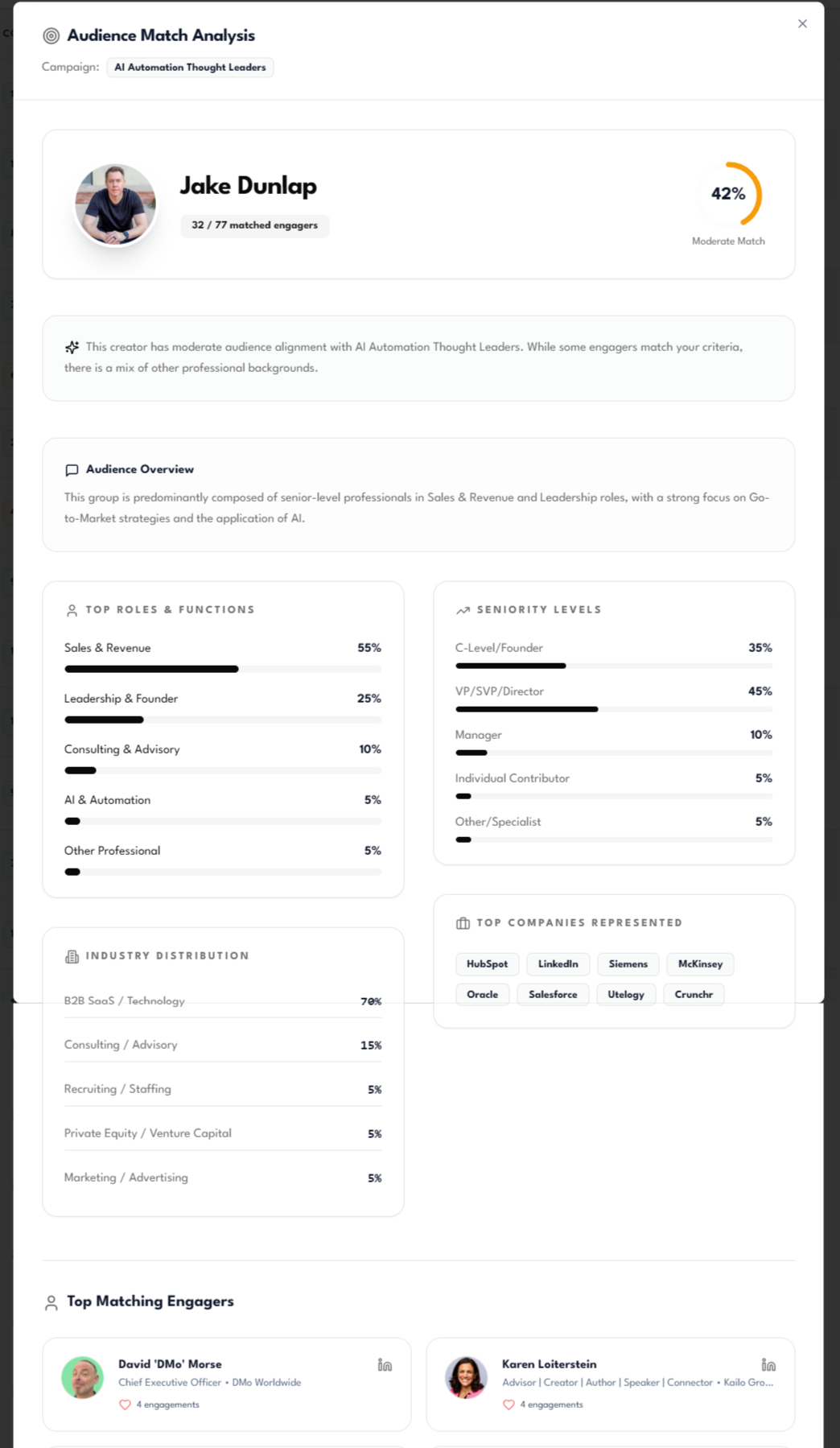Click the 42% Moderate Match progress ring

(729, 194)
